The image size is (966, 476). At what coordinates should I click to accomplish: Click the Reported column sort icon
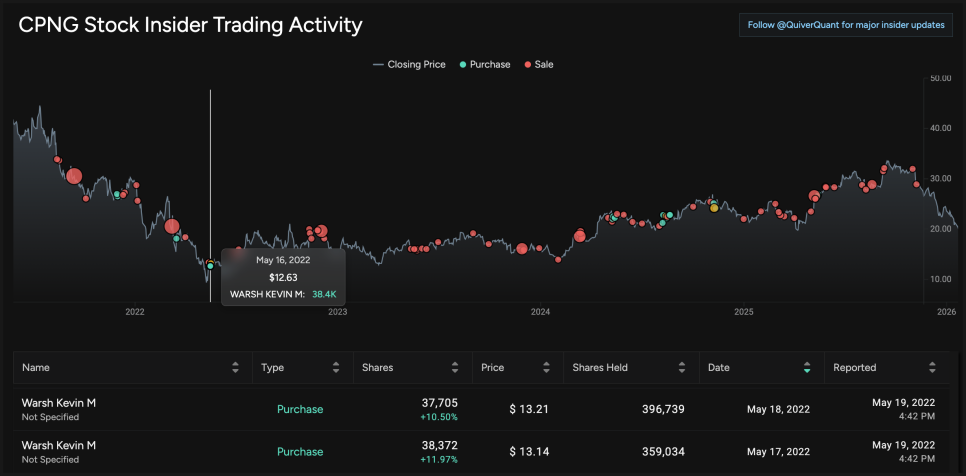tap(932, 367)
